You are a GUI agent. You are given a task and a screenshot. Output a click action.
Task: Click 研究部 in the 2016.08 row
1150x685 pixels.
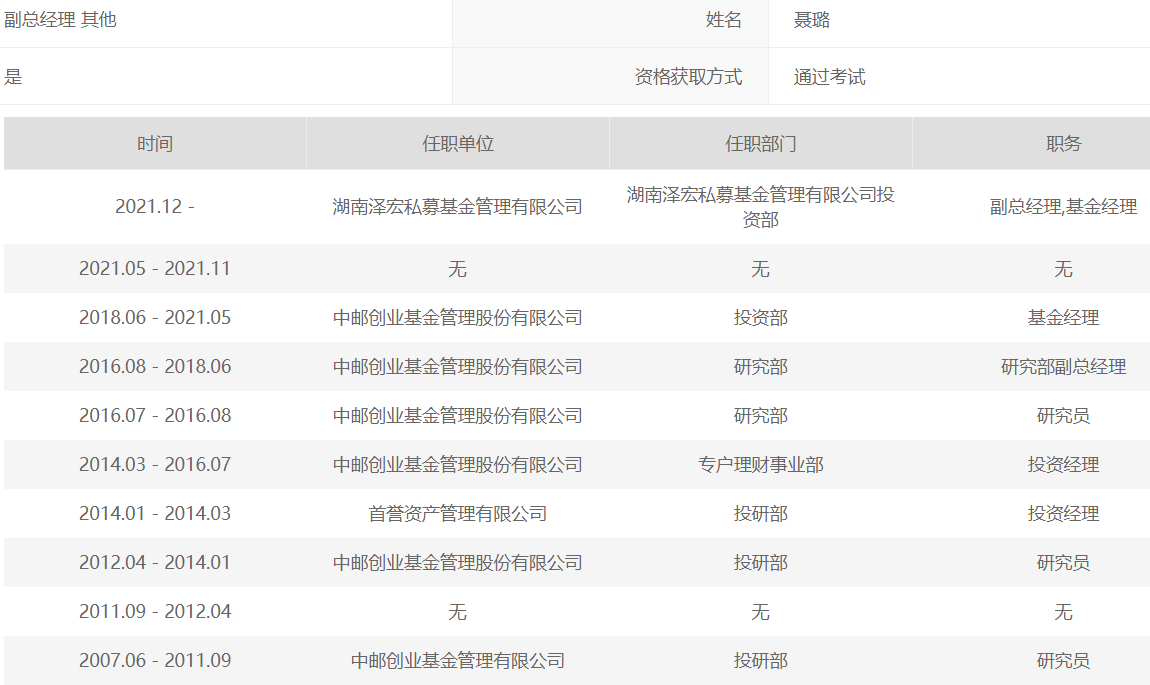(x=761, y=367)
